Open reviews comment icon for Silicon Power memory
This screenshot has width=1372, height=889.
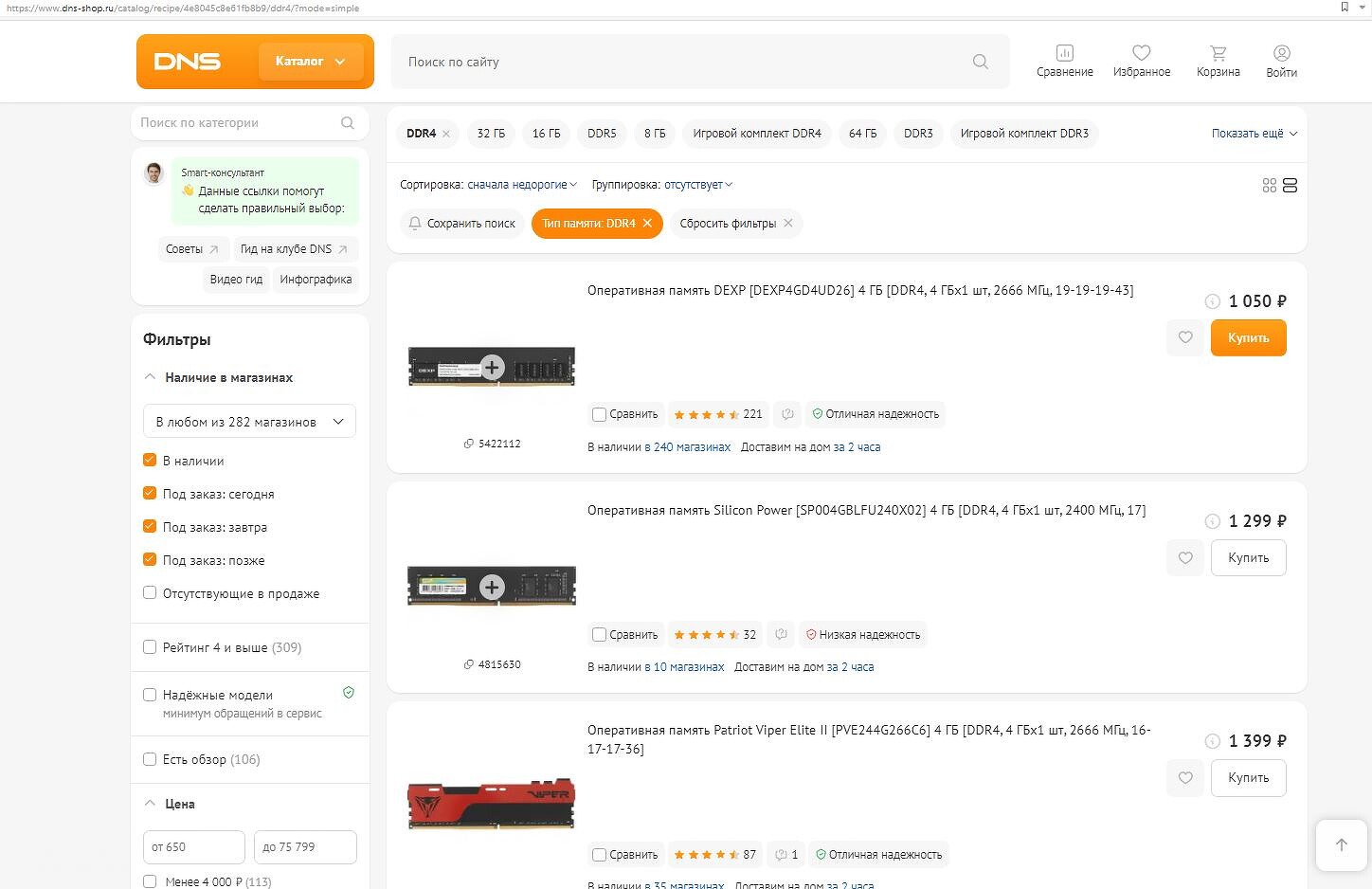(x=781, y=634)
